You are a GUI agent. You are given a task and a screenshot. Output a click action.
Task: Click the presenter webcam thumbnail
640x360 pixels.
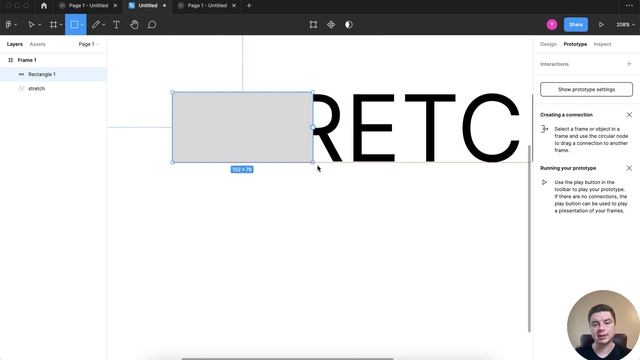click(x=603, y=325)
